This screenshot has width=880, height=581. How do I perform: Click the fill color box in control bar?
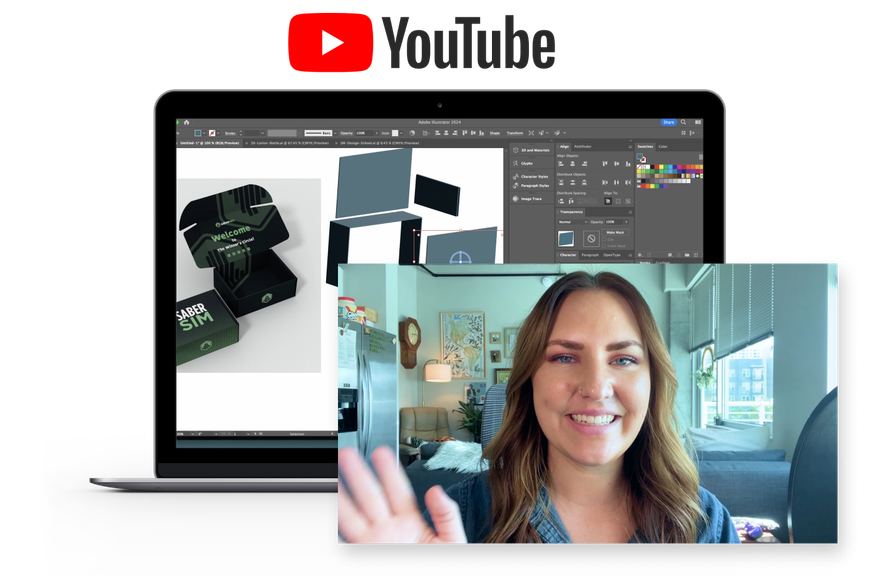coord(198,133)
